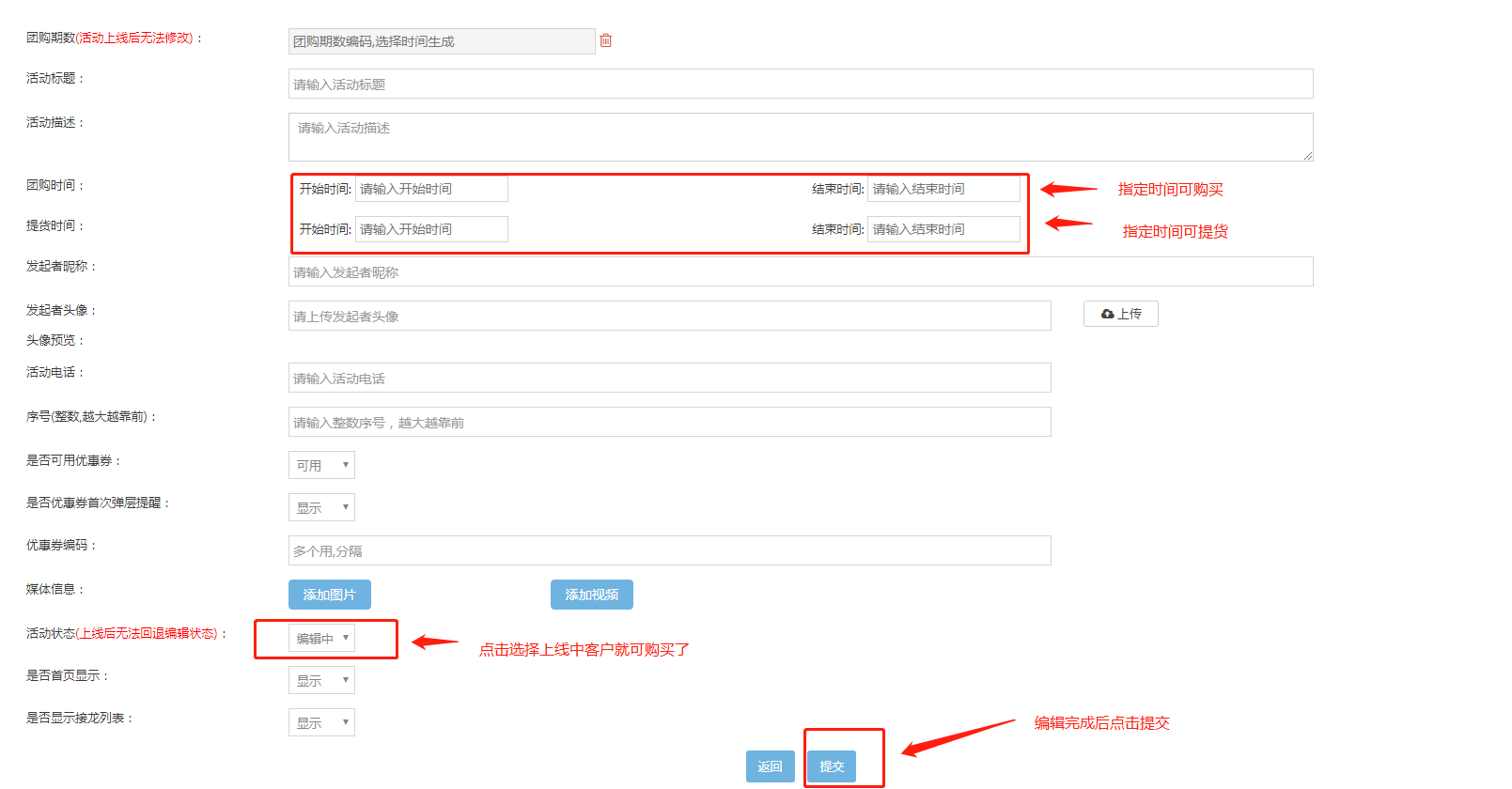The width and height of the screenshot is (1512, 789).
Task: Open the 活动状态 编辑中 dropdown
Action: (x=321, y=638)
